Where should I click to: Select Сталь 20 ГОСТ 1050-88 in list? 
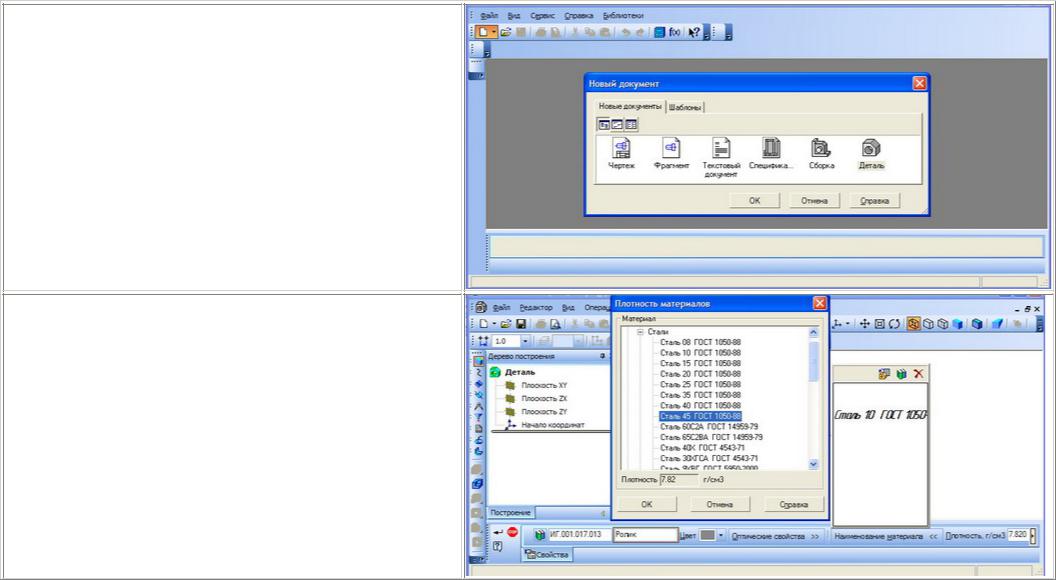tap(700, 373)
